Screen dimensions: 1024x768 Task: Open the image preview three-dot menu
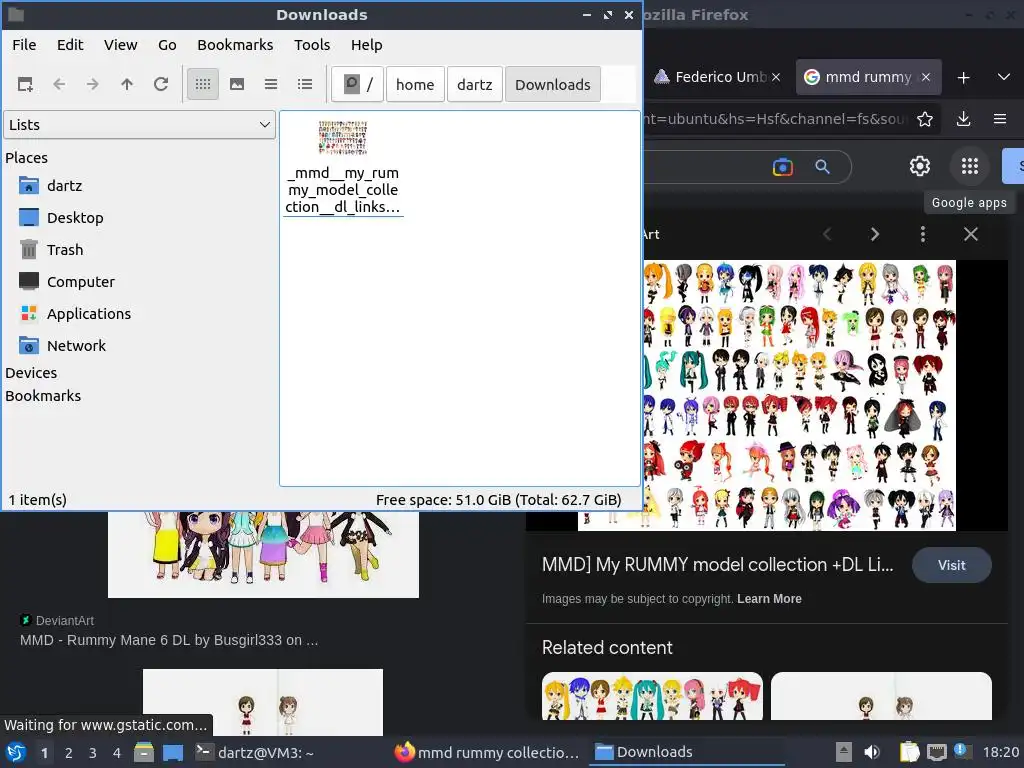(x=923, y=234)
